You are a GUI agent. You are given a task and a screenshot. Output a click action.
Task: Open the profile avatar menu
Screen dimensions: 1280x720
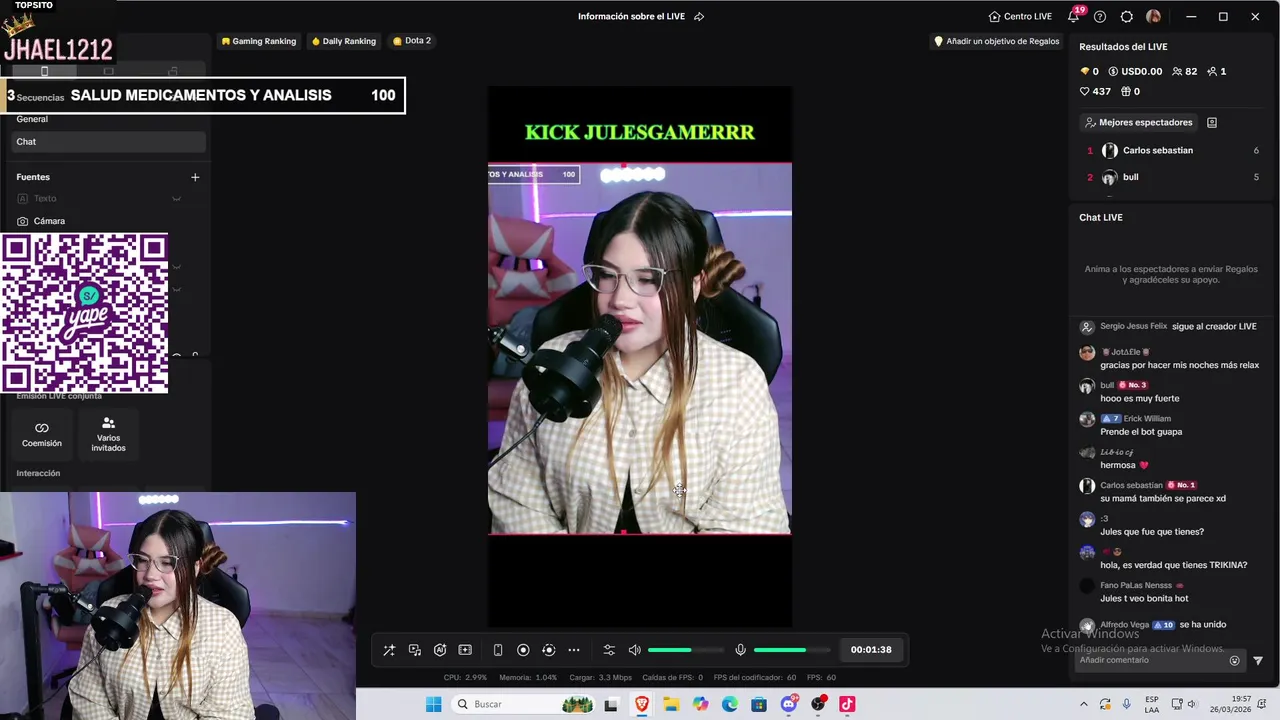tap(1153, 17)
